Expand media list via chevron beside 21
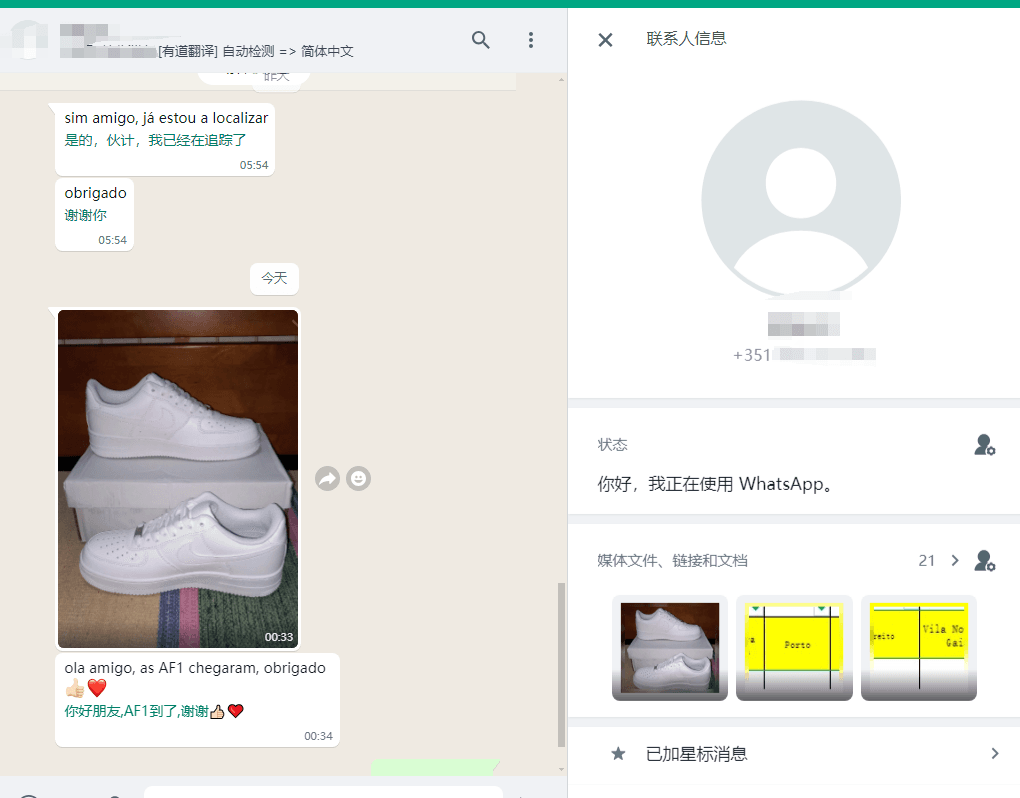1020x798 pixels. pyautogui.click(x=955, y=561)
